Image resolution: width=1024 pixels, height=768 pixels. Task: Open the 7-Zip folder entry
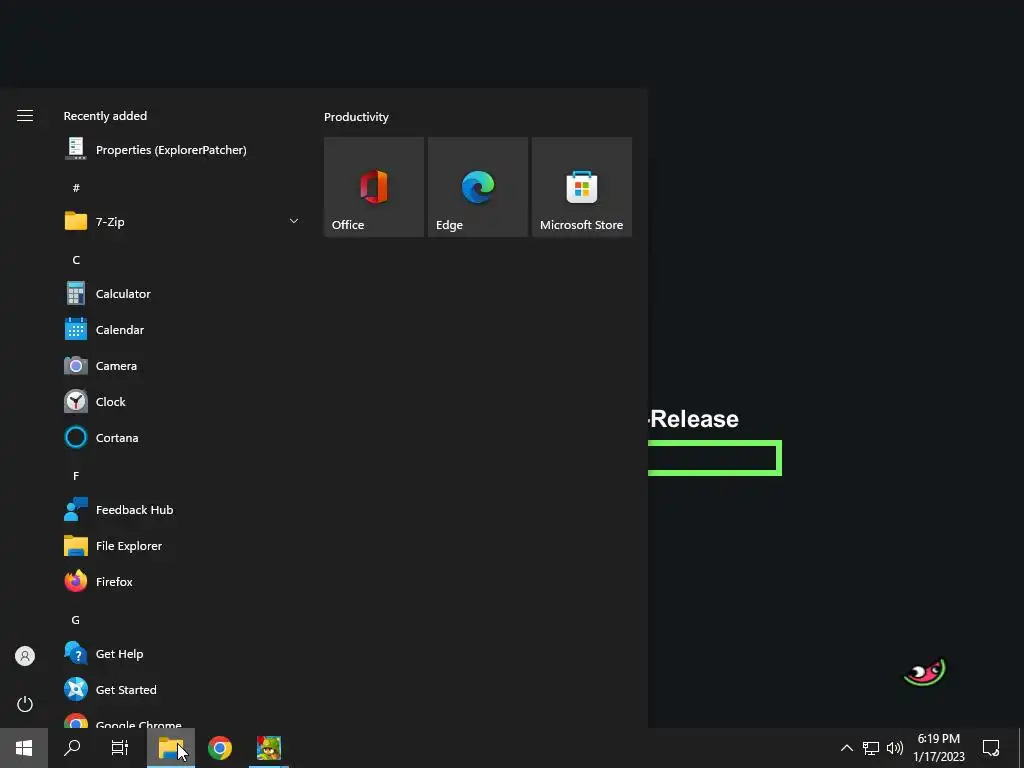coord(182,221)
